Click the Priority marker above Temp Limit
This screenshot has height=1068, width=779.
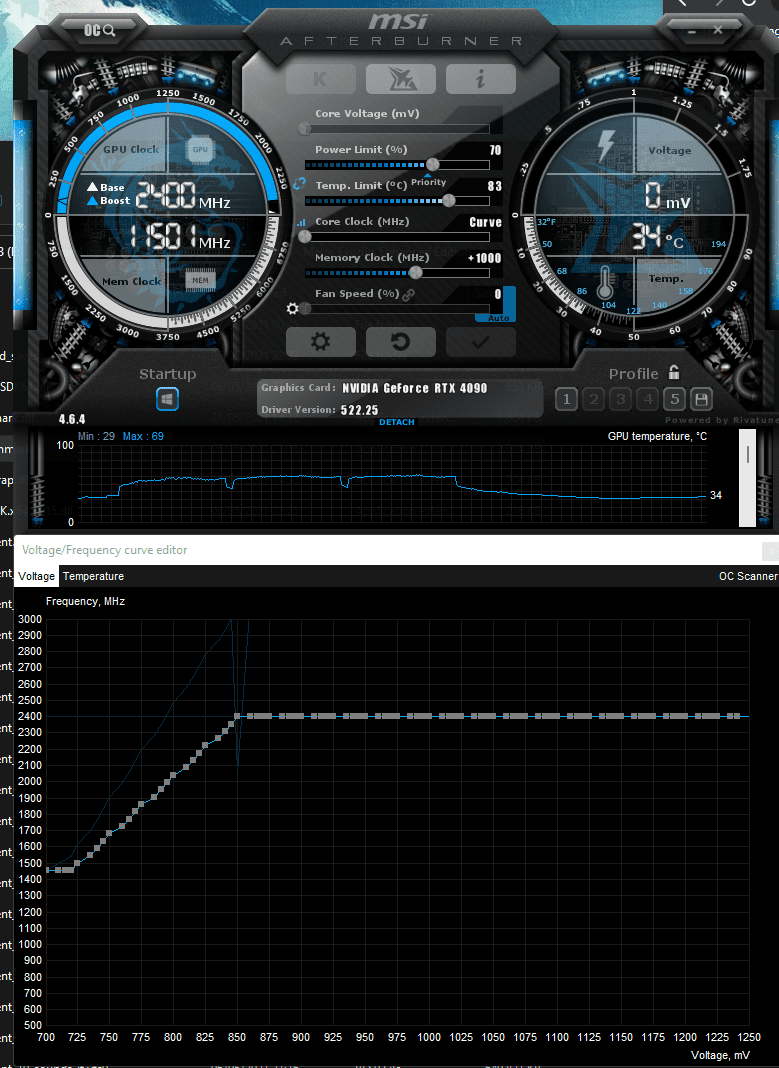click(x=428, y=182)
